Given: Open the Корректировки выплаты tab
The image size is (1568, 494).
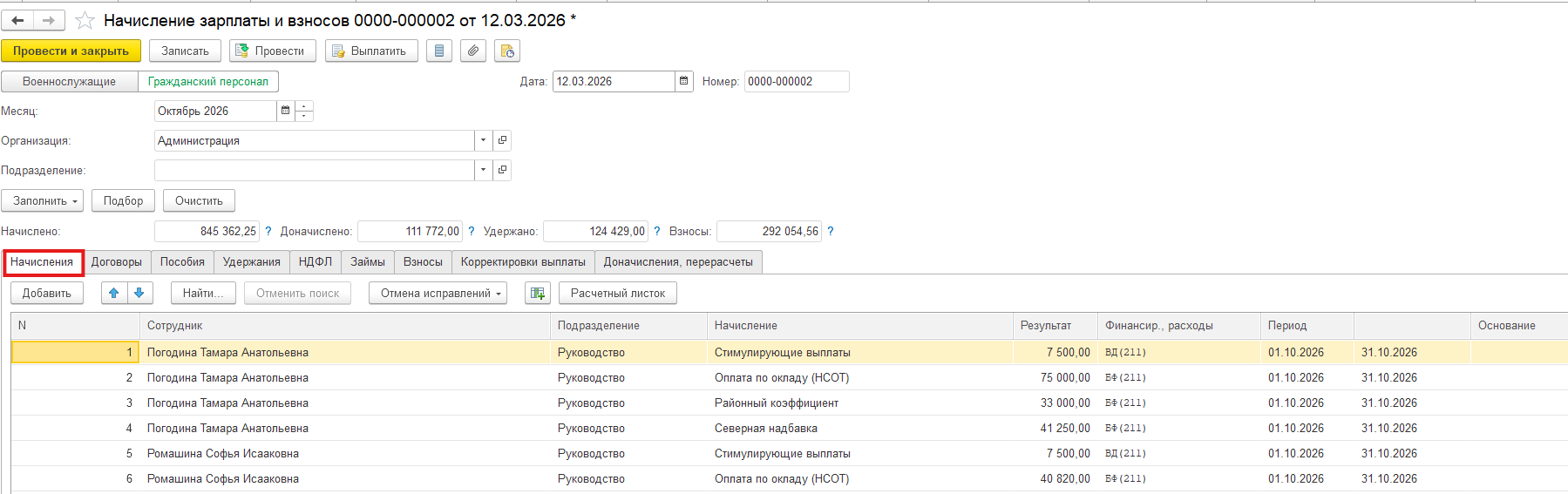Looking at the screenshot, I should tap(523, 262).
